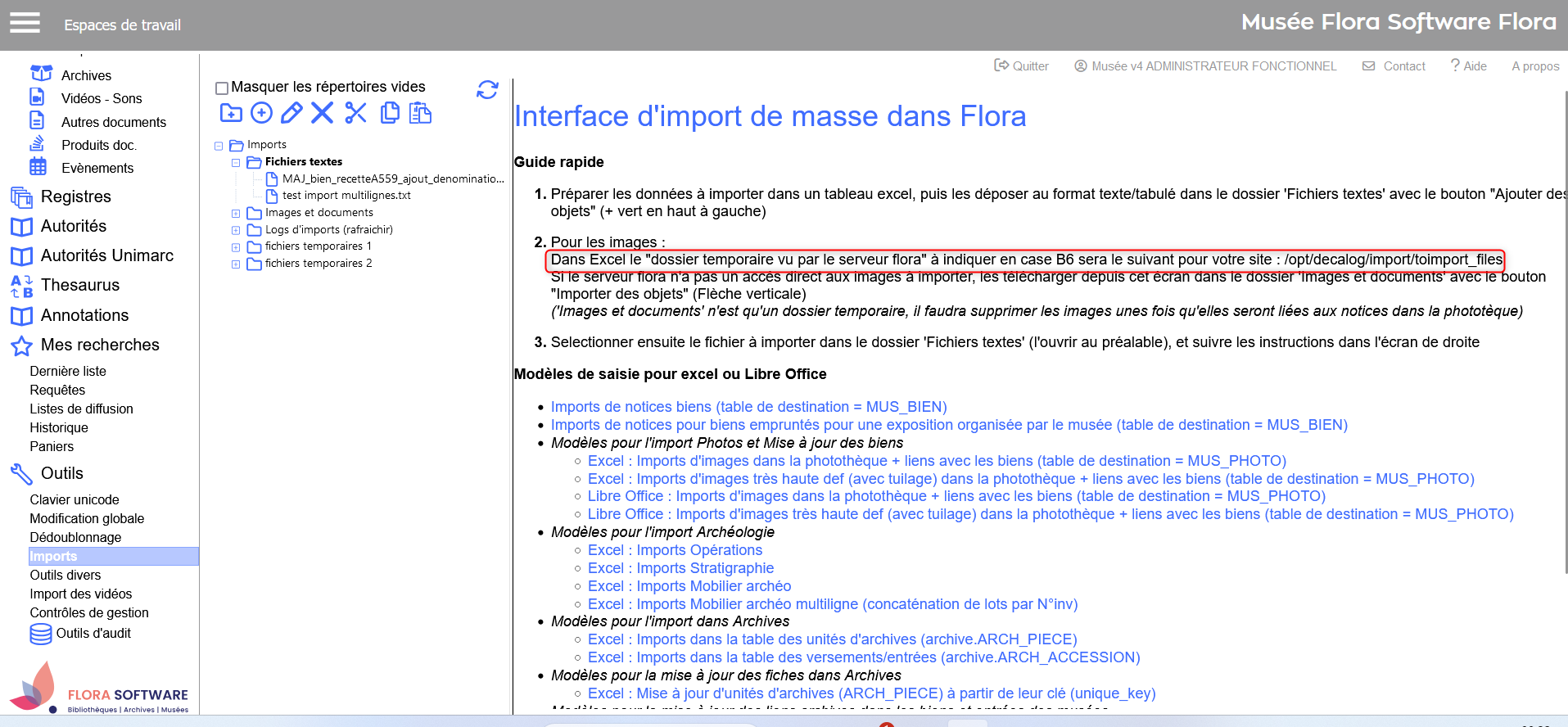Open Dernière liste
Image resolution: width=1568 pixels, height=727 pixels.
tap(68, 371)
